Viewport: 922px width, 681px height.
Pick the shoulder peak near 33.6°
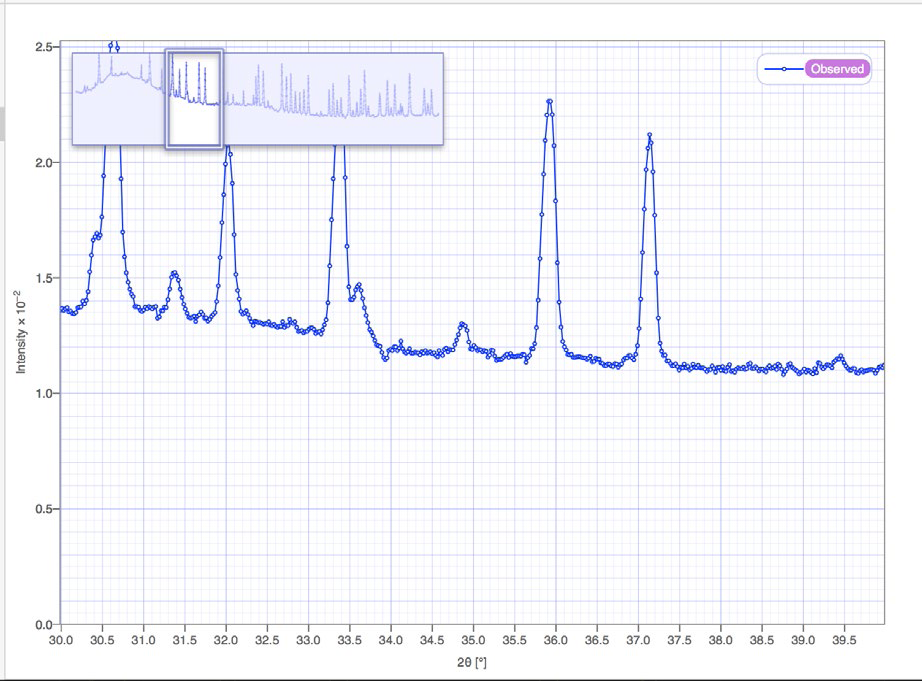358,286
